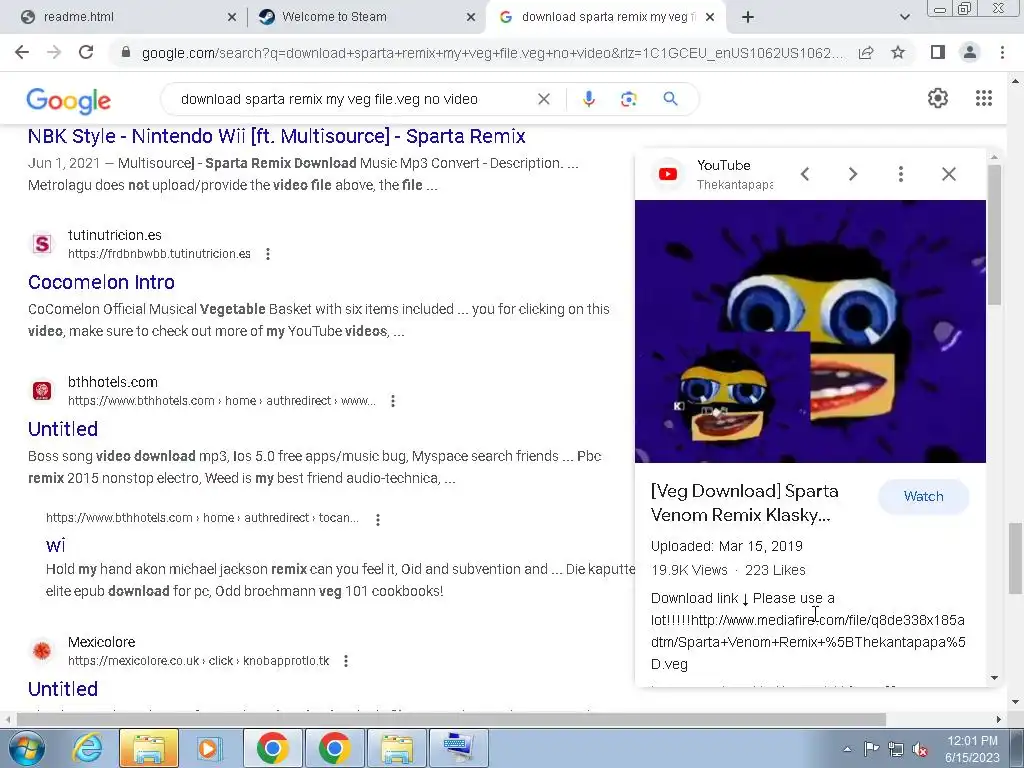Open Action Center flag in tray

pos(871,750)
